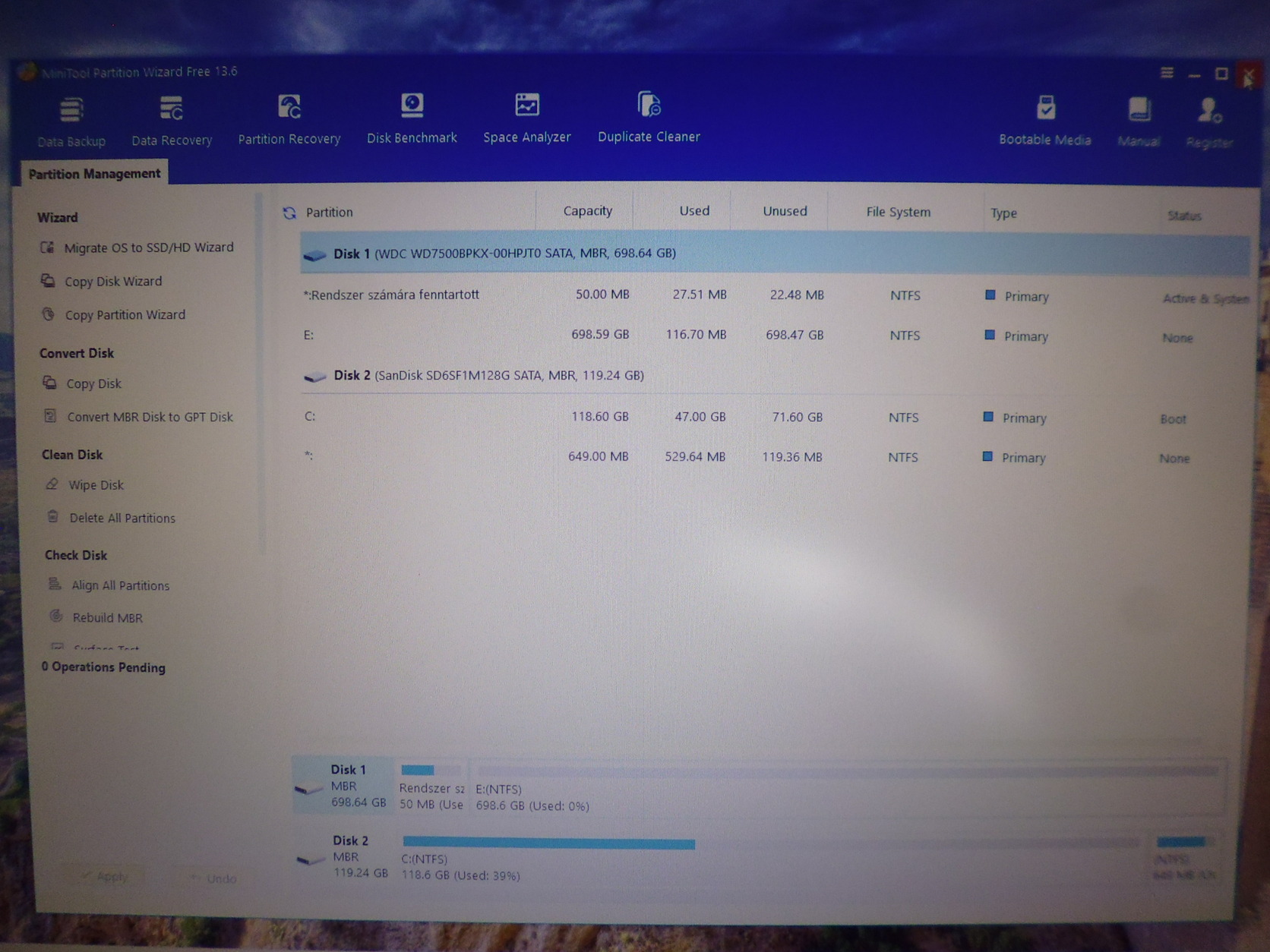Switch to the Partition Management tab
This screenshot has width=1270, height=952.
click(94, 173)
